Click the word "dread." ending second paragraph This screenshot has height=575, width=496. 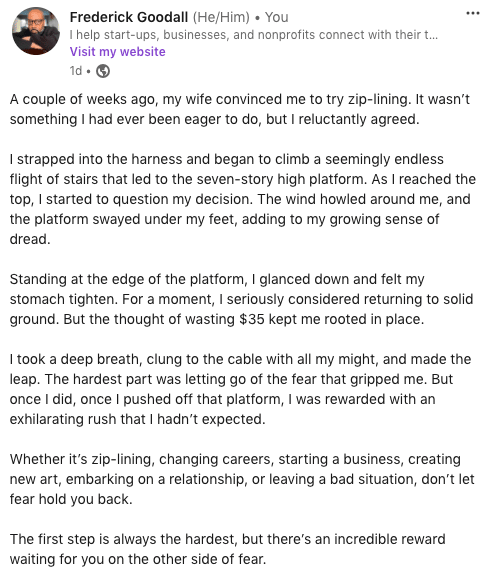30,239
